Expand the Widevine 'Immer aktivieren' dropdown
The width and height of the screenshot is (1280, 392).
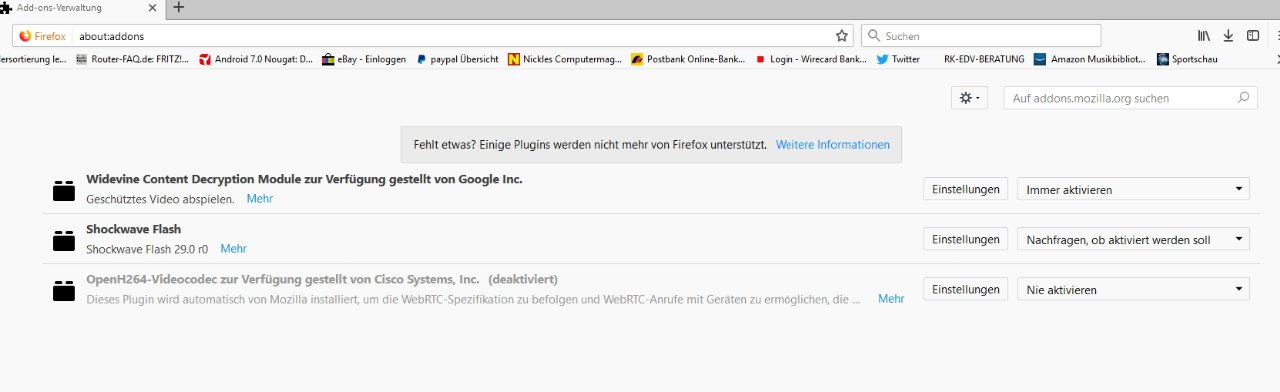(x=1133, y=189)
